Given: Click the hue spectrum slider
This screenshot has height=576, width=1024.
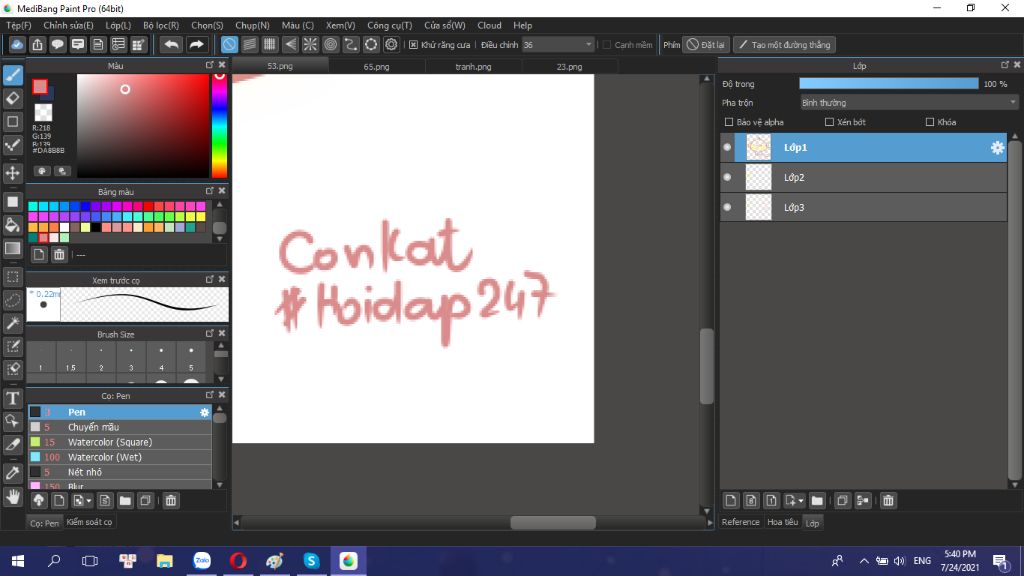Looking at the screenshot, I should tap(219, 125).
